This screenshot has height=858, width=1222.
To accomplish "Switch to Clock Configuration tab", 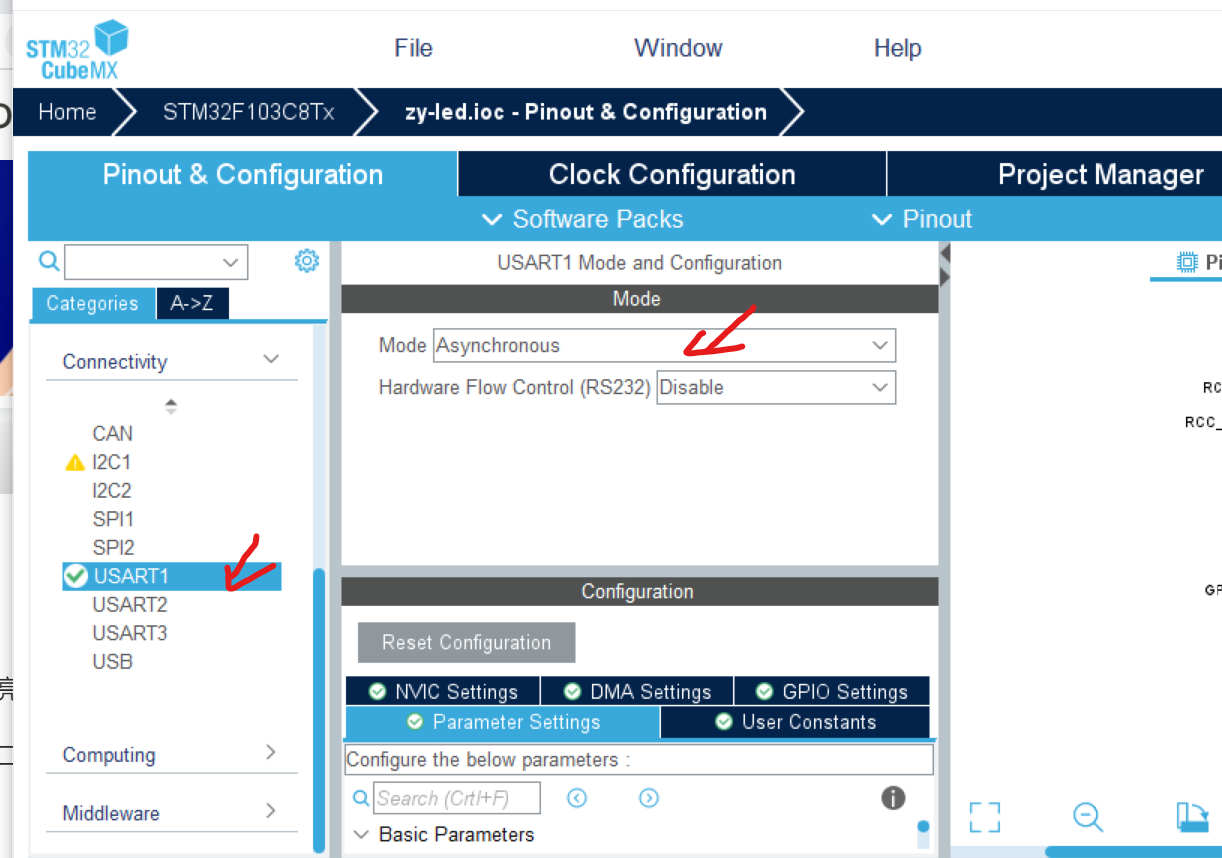I will (672, 174).
